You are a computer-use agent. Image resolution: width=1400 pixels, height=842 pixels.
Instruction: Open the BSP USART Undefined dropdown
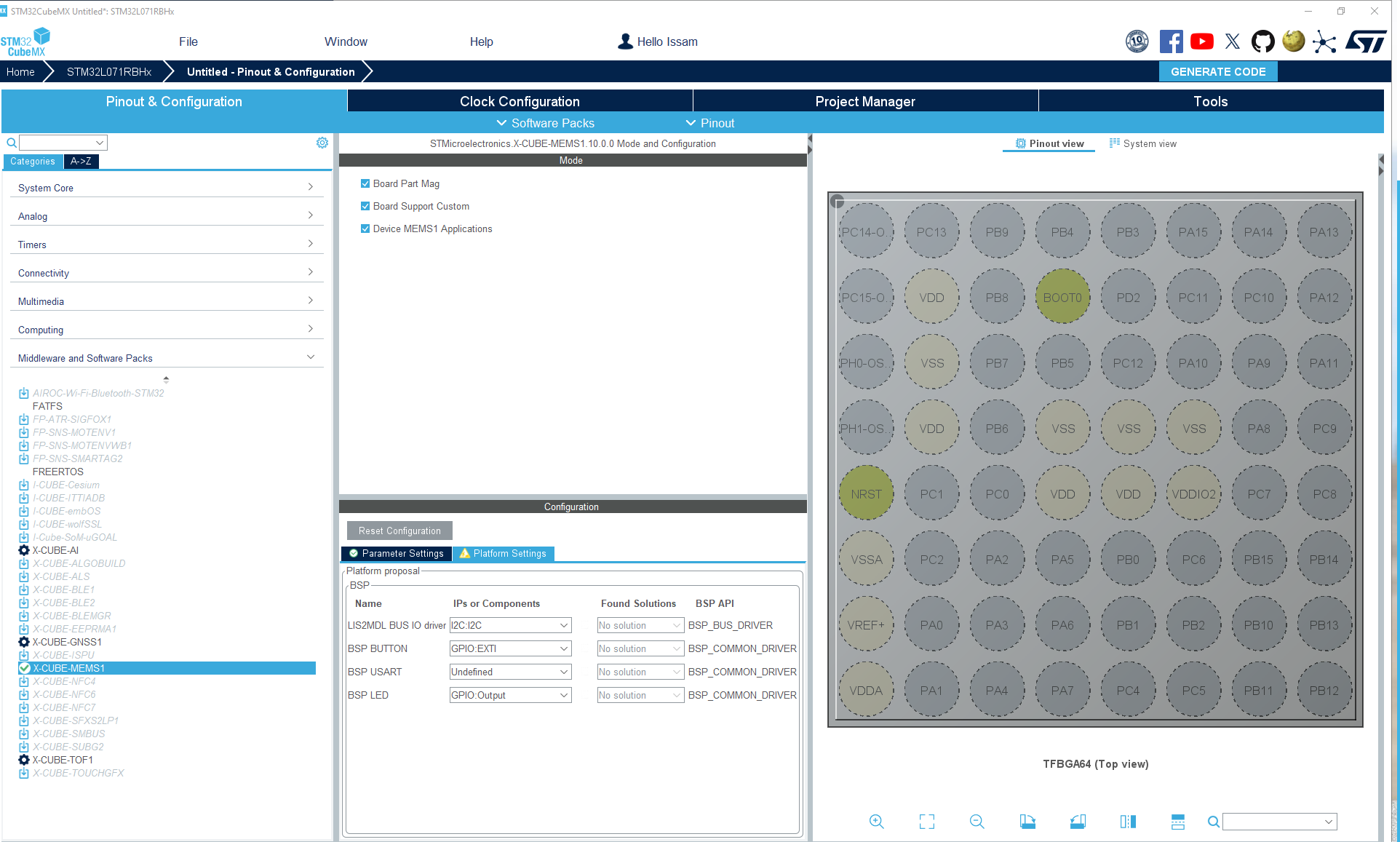[x=510, y=672]
